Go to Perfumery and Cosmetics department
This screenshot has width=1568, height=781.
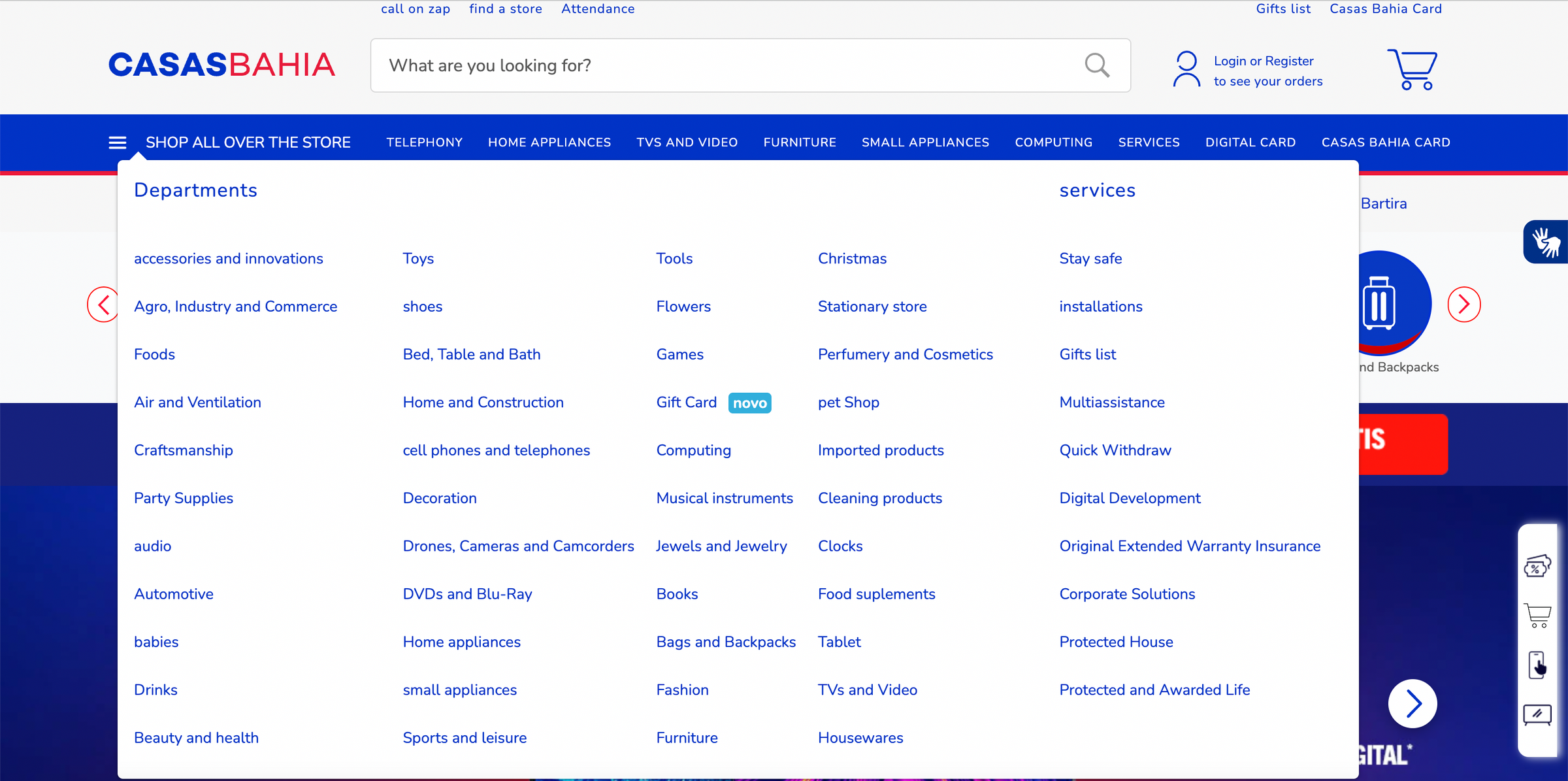[x=906, y=354]
